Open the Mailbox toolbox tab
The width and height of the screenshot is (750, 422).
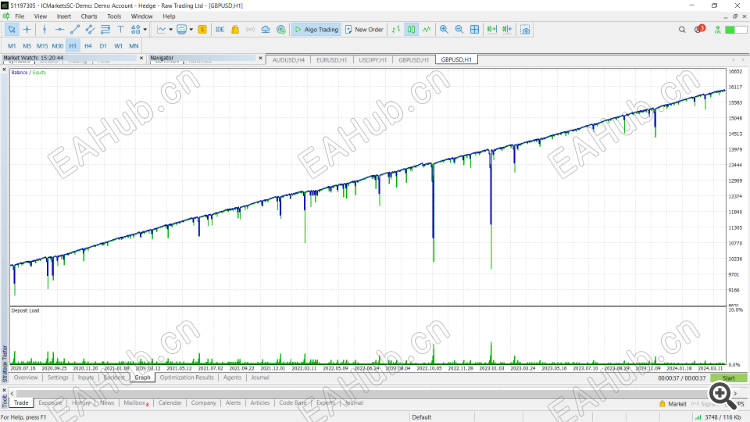click(x=136, y=403)
